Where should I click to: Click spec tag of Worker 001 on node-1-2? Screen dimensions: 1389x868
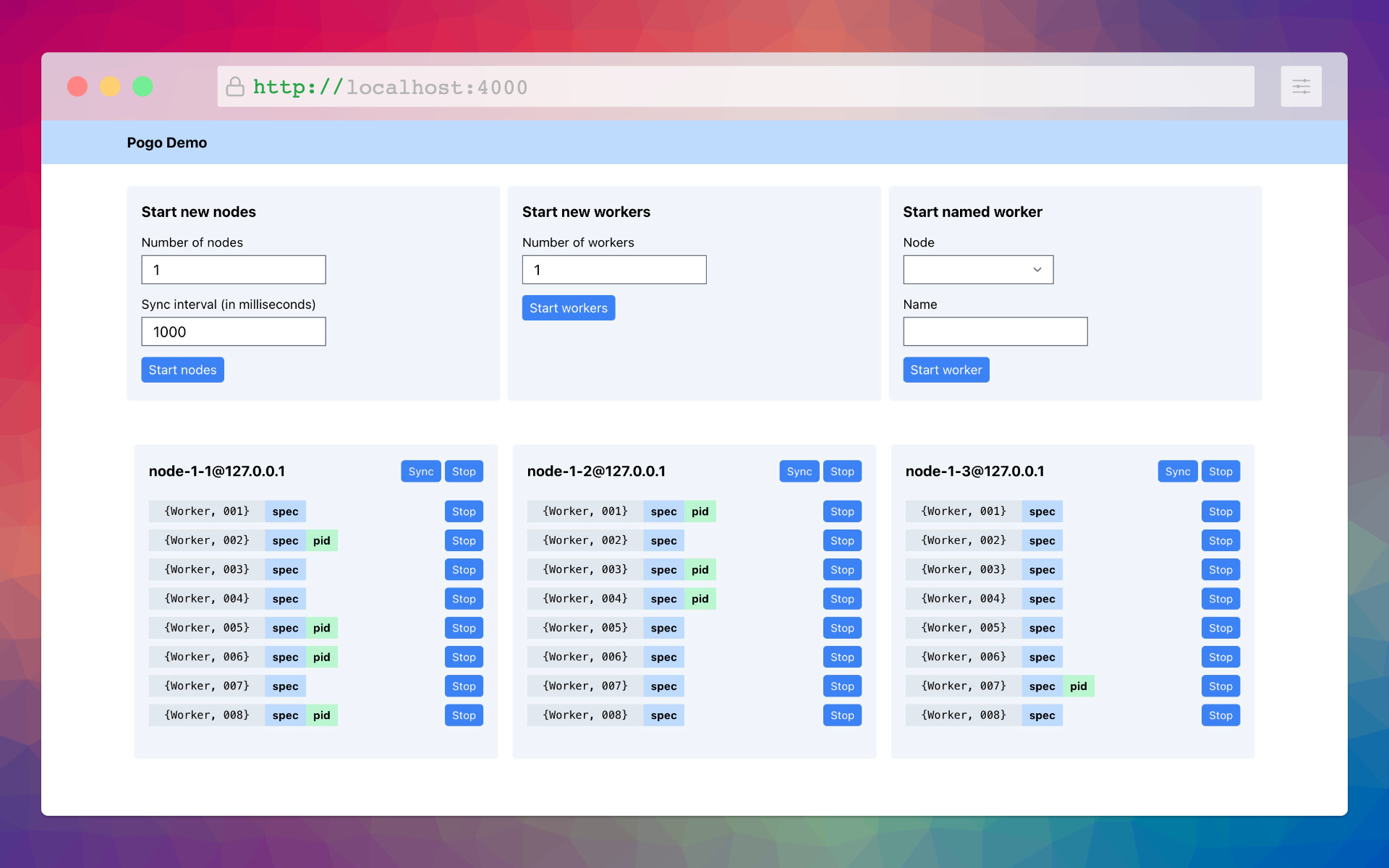point(663,511)
